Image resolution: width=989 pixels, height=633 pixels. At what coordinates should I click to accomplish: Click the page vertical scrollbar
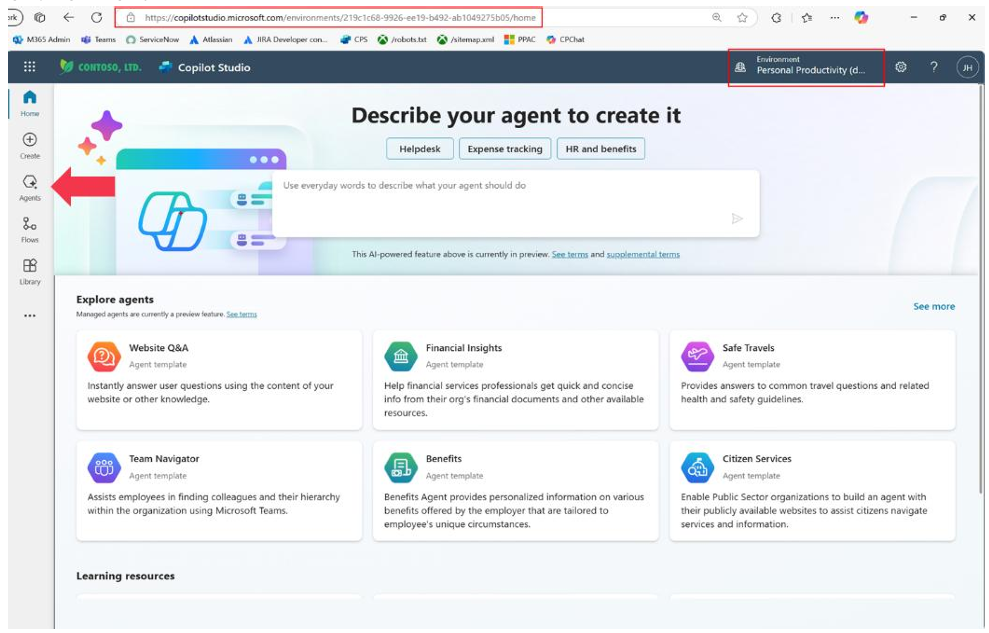click(x=981, y=290)
